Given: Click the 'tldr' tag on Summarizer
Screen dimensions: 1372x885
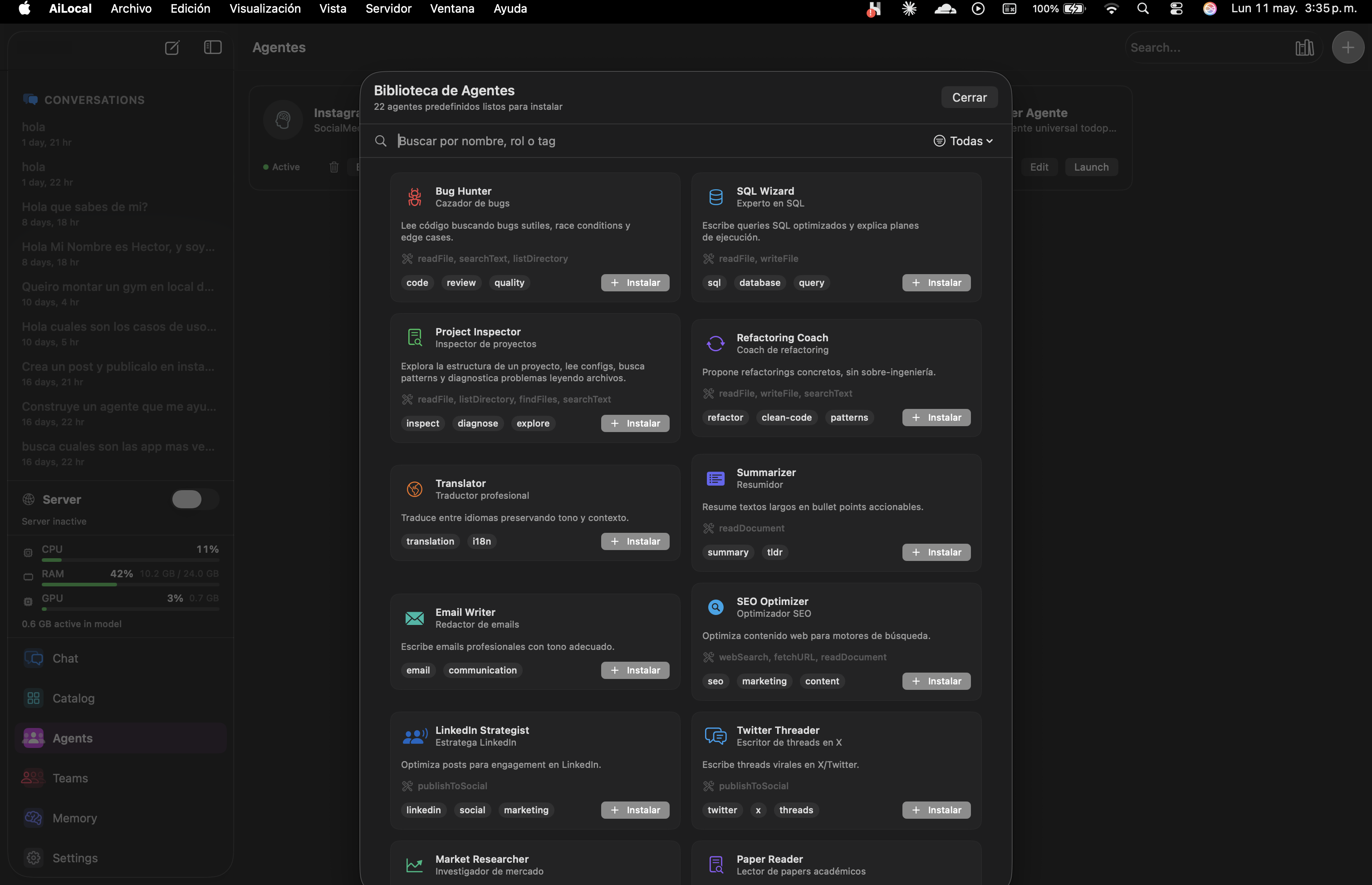Looking at the screenshot, I should pyautogui.click(x=774, y=552).
